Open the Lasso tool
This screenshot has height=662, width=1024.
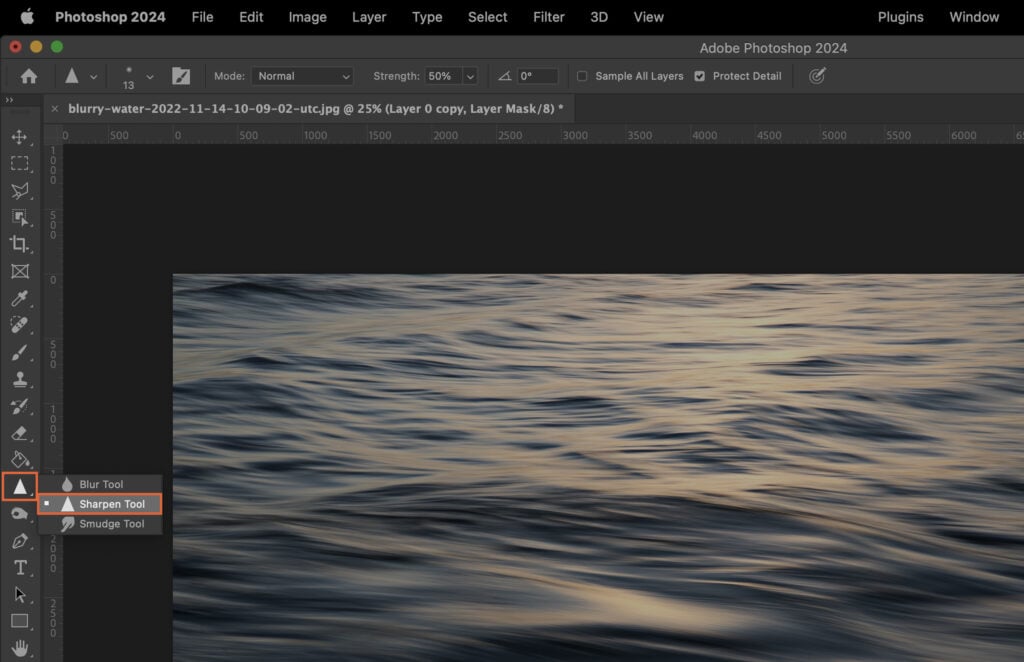click(x=20, y=191)
